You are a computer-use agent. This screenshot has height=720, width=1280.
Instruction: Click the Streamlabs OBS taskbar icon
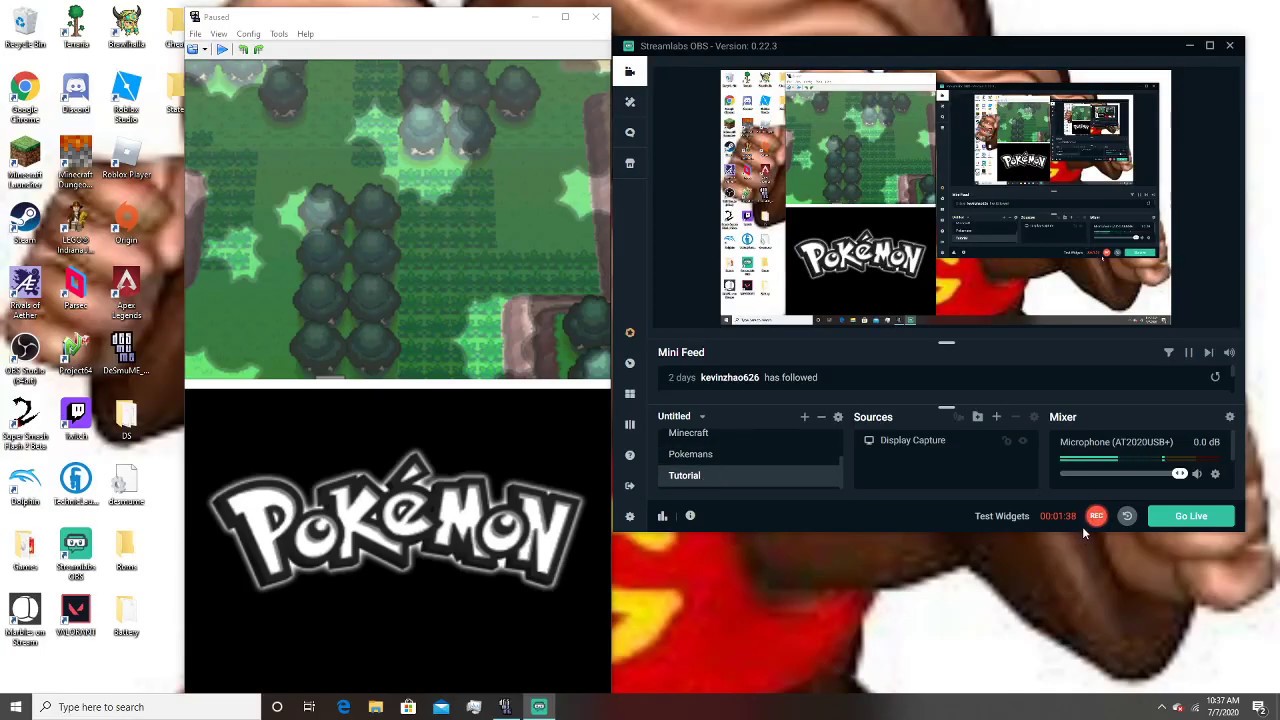coord(538,707)
